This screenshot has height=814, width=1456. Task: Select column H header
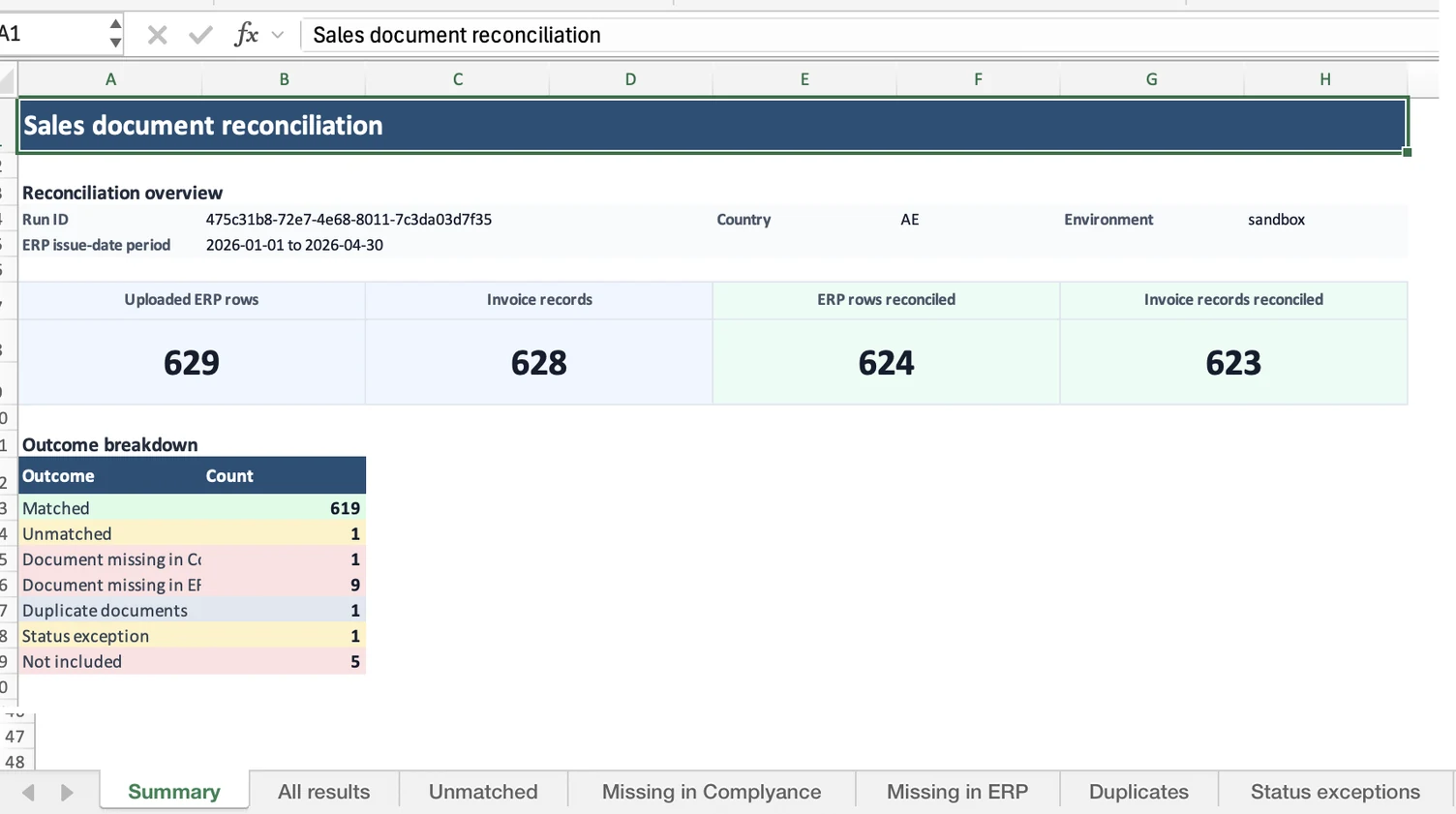pyautogui.click(x=1325, y=79)
